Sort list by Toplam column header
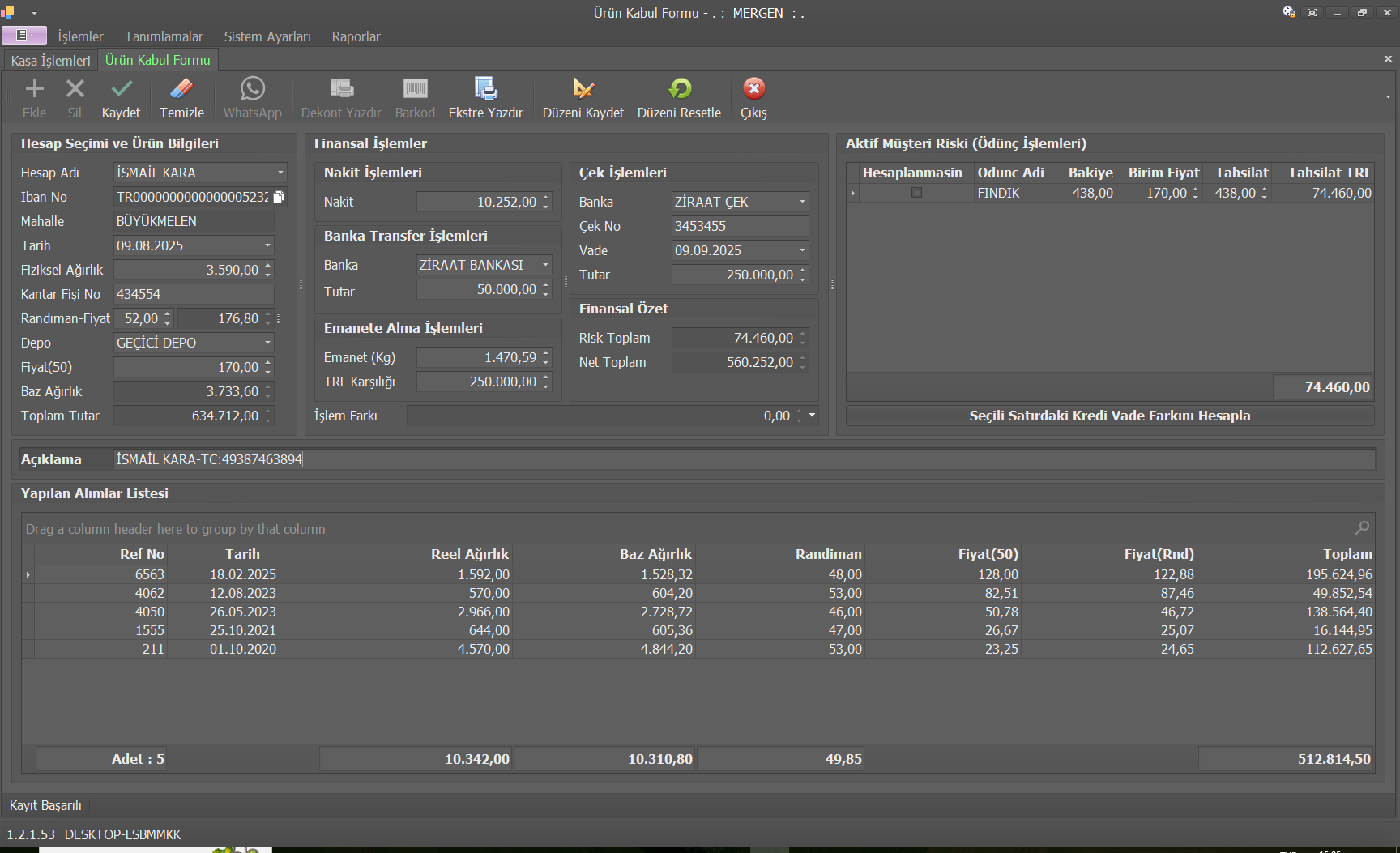This screenshot has width=1400, height=853. point(1347,554)
